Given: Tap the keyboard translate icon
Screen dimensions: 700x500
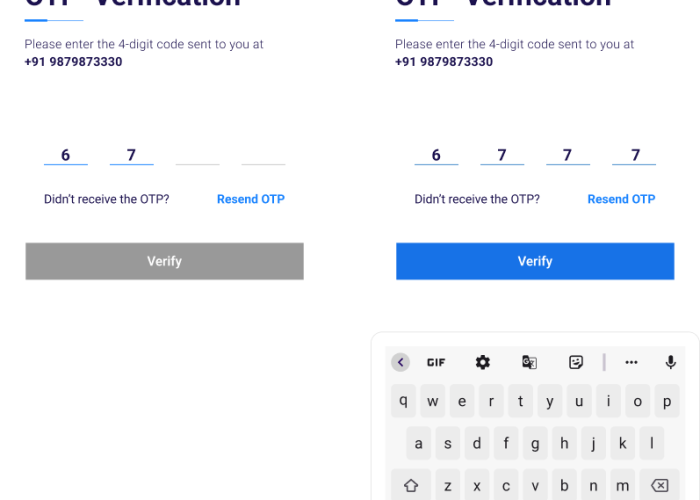Looking at the screenshot, I should pyautogui.click(x=529, y=362).
